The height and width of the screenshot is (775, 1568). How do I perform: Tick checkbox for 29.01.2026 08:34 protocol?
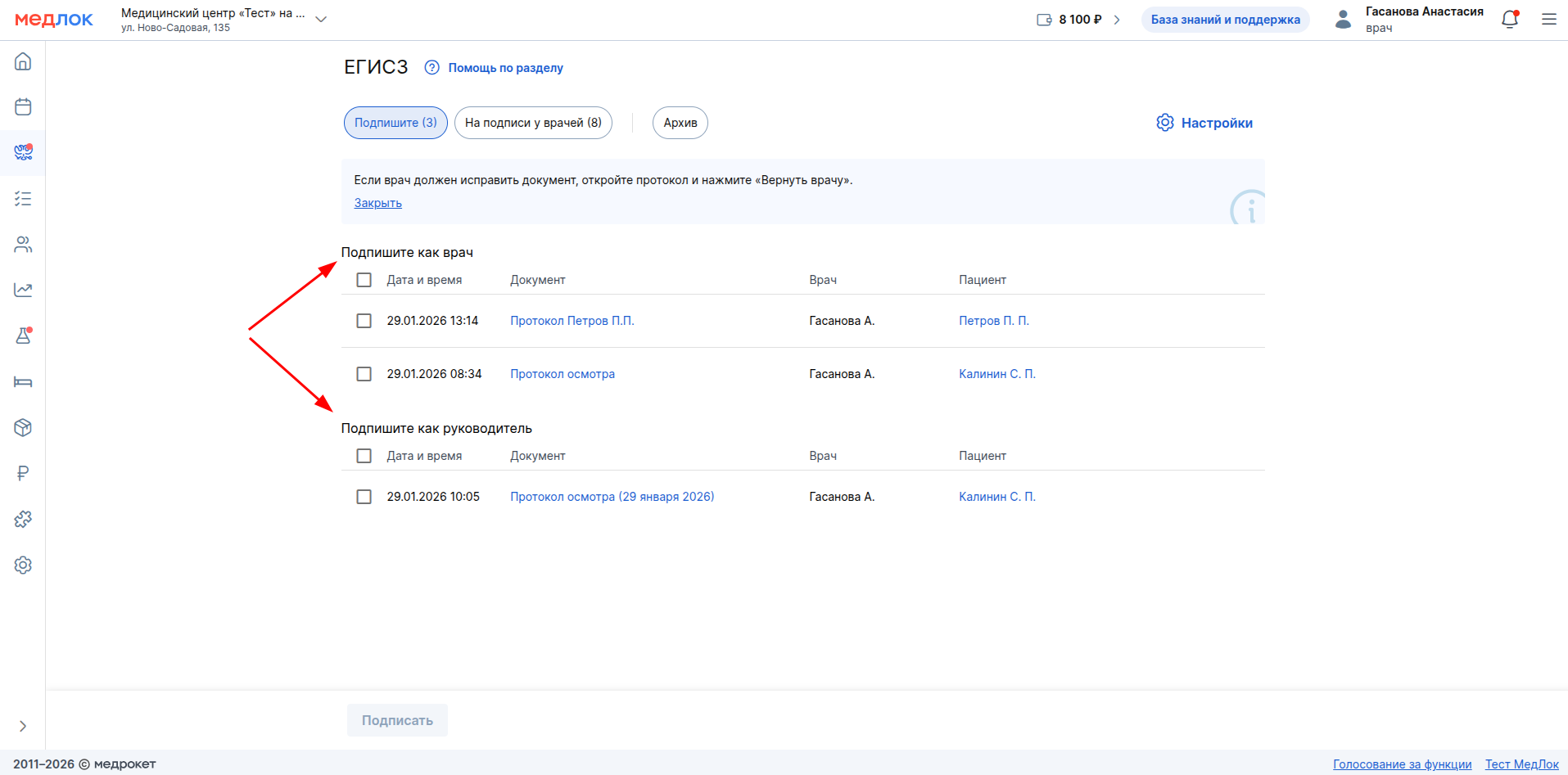pos(364,374)
